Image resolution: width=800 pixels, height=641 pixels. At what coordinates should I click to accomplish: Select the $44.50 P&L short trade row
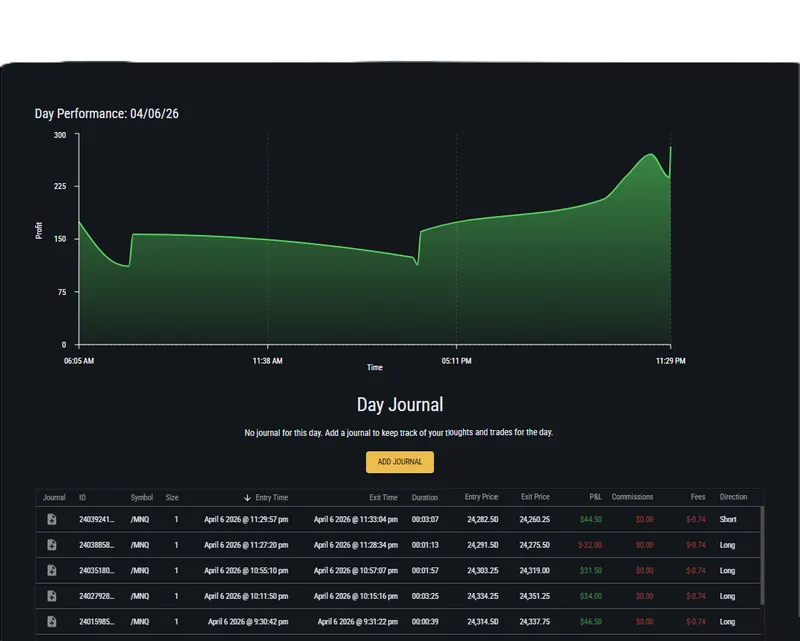398,520
